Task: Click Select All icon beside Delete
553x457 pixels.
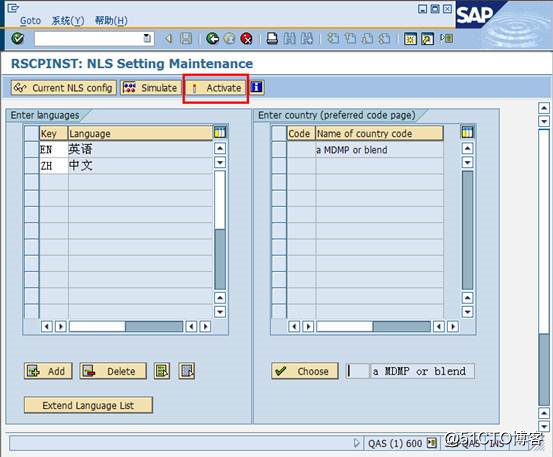Action: click(x=162, y=371)
